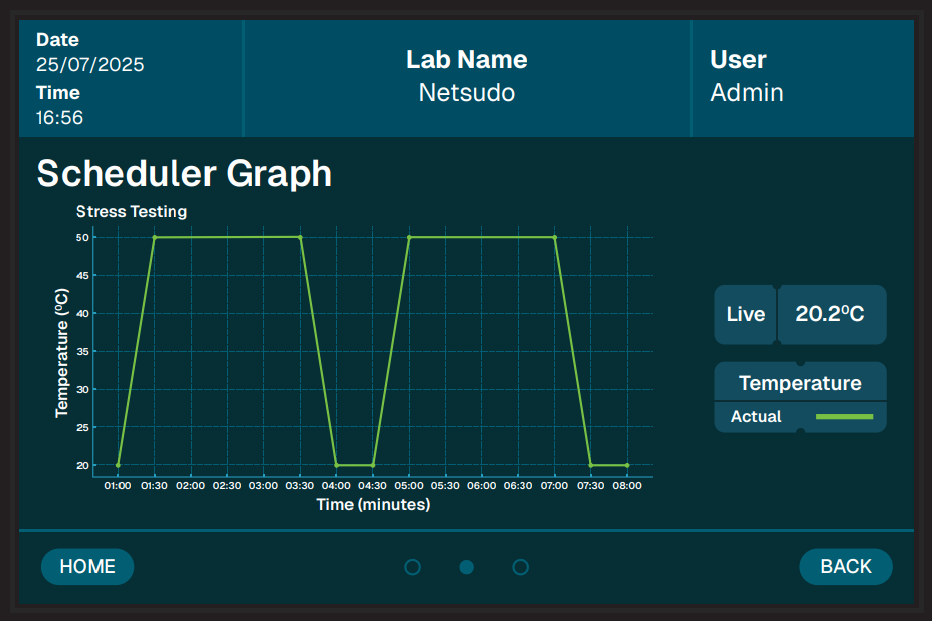Click the green Actual legend line swatch
This screenshot has height=621, width=932.
click(844, 416)
